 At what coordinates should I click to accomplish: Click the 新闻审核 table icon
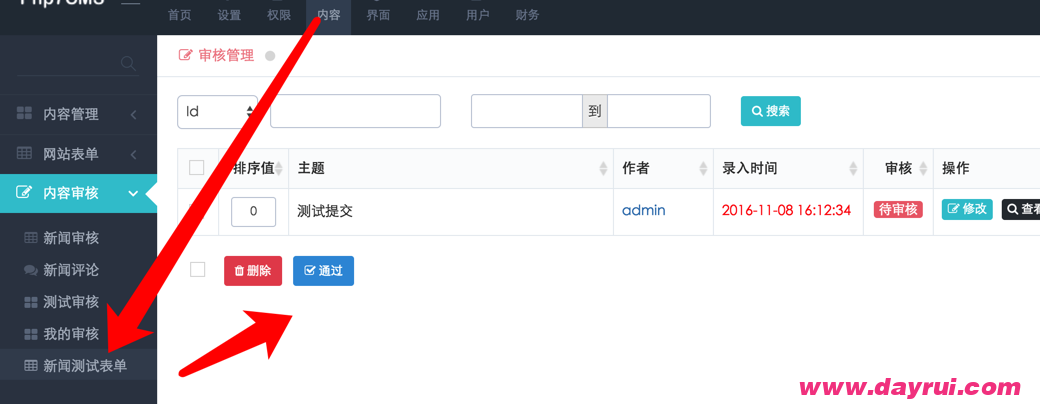[x=31, y=238]
